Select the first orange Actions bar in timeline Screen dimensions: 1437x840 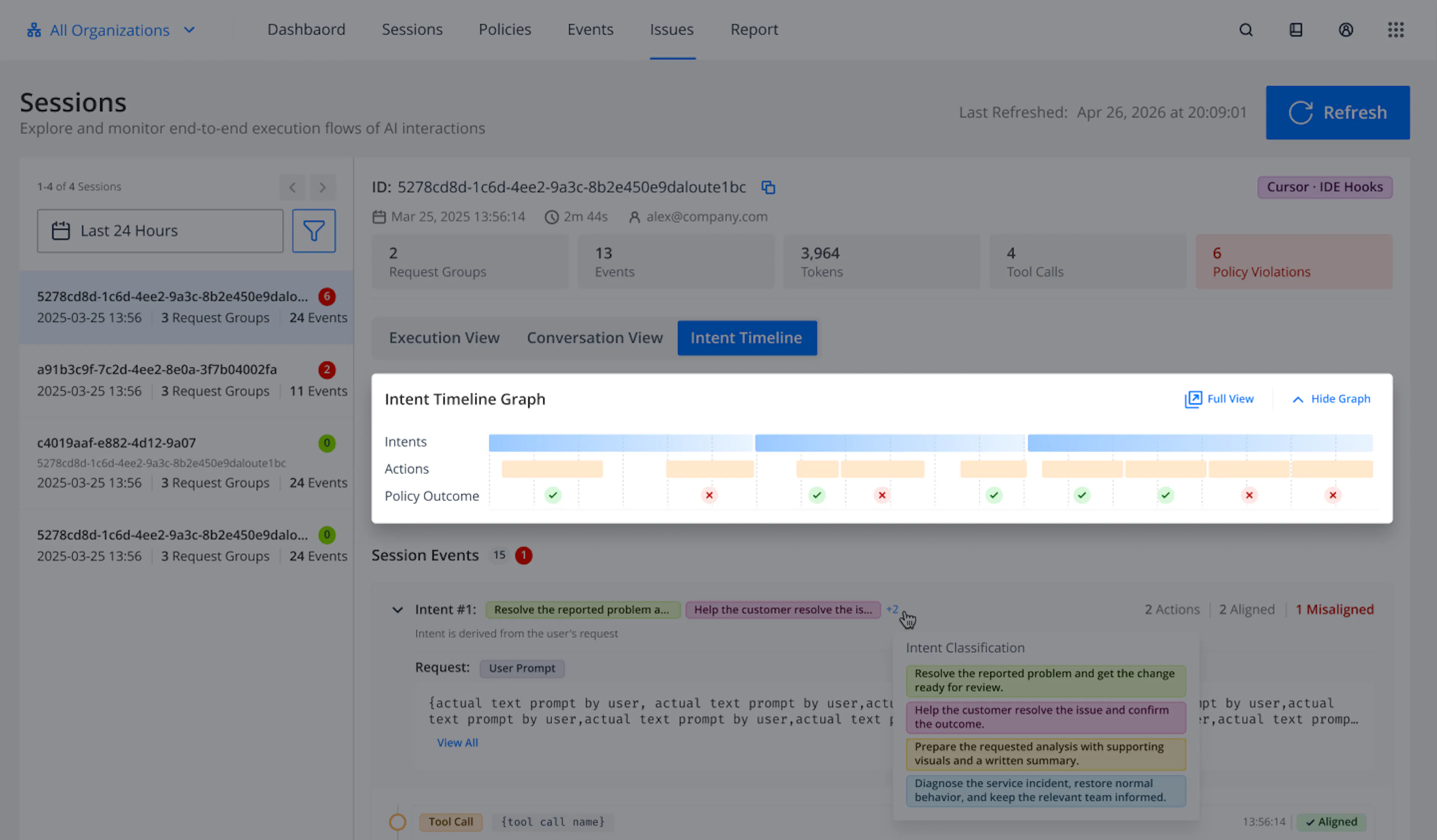(x=552, y=469)
